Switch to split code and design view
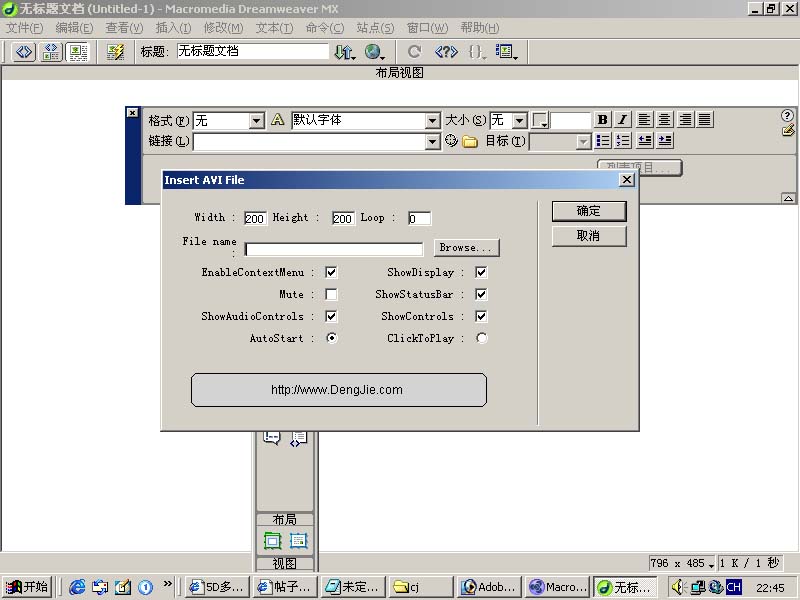 (51, 52)
